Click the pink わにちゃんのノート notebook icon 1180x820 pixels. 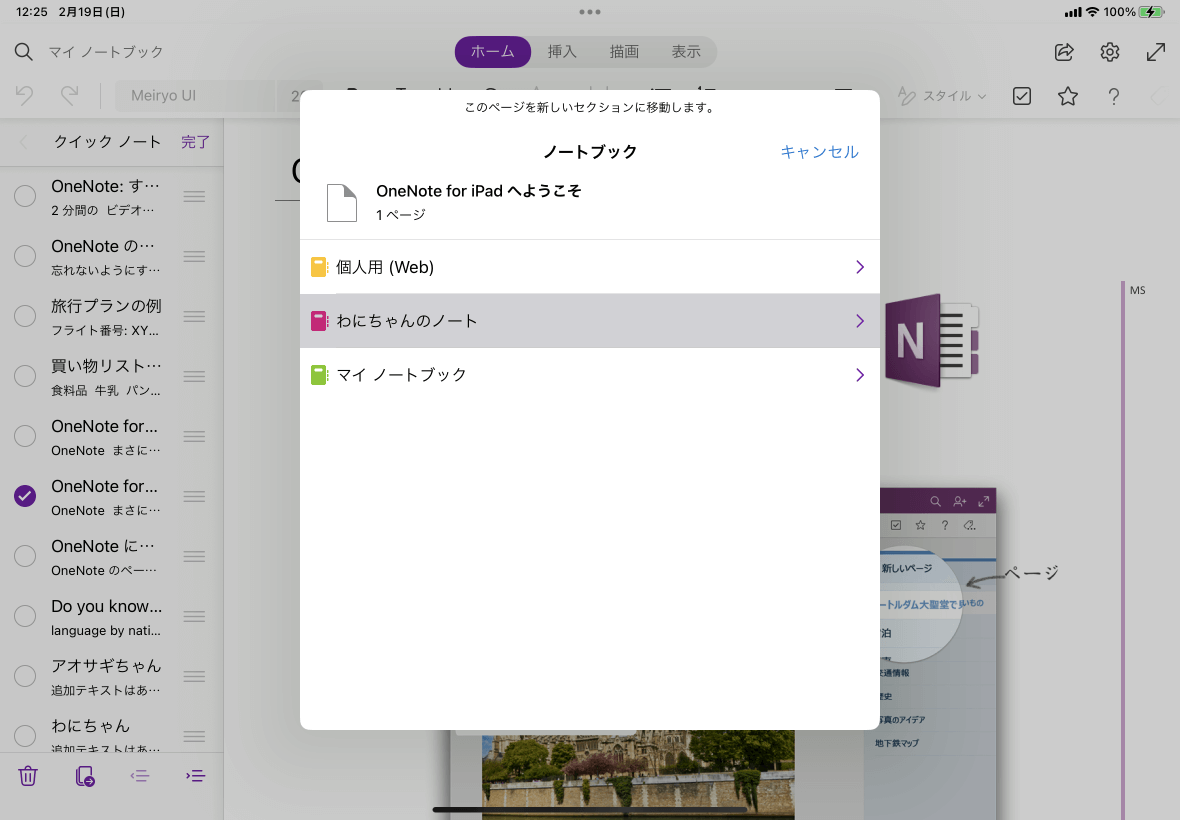click(319, 321)
